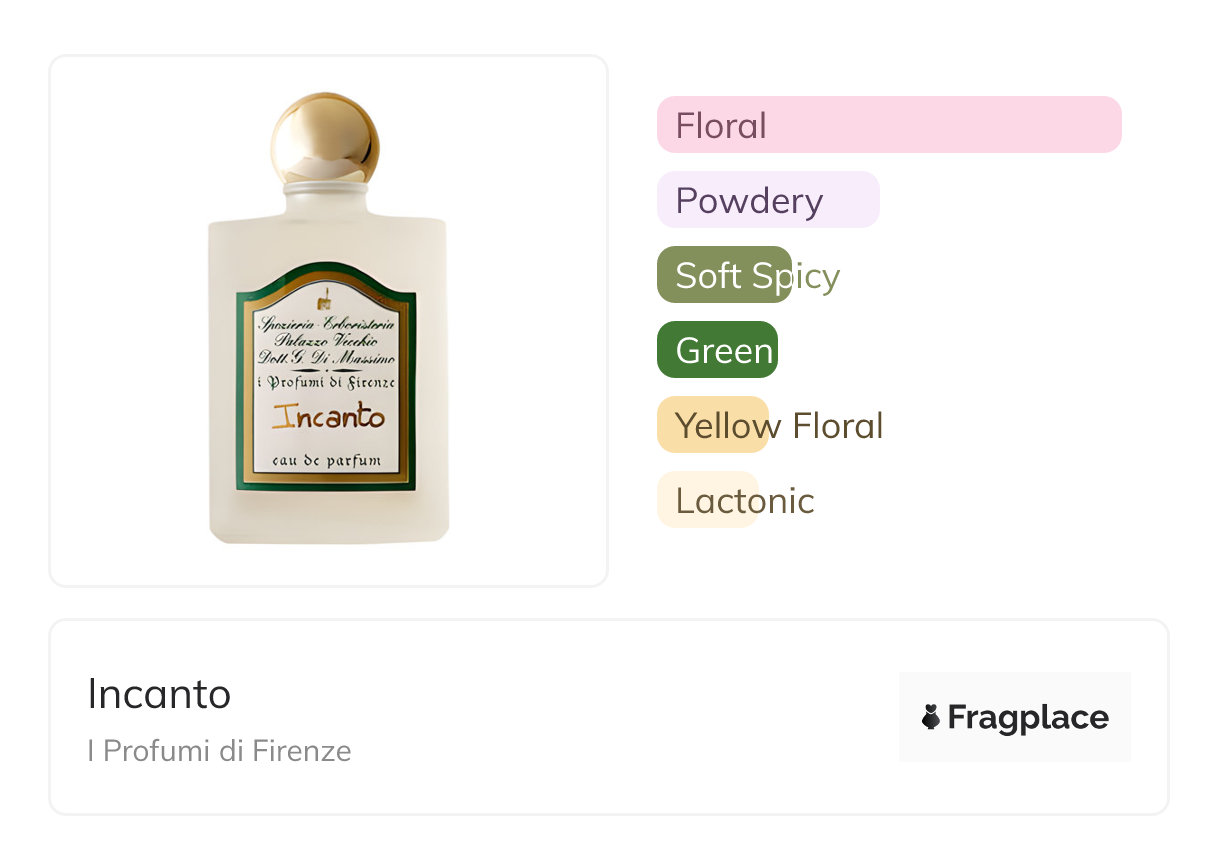Click the "Spezieria Erboristeria" script line on the label

pos(327,324)
